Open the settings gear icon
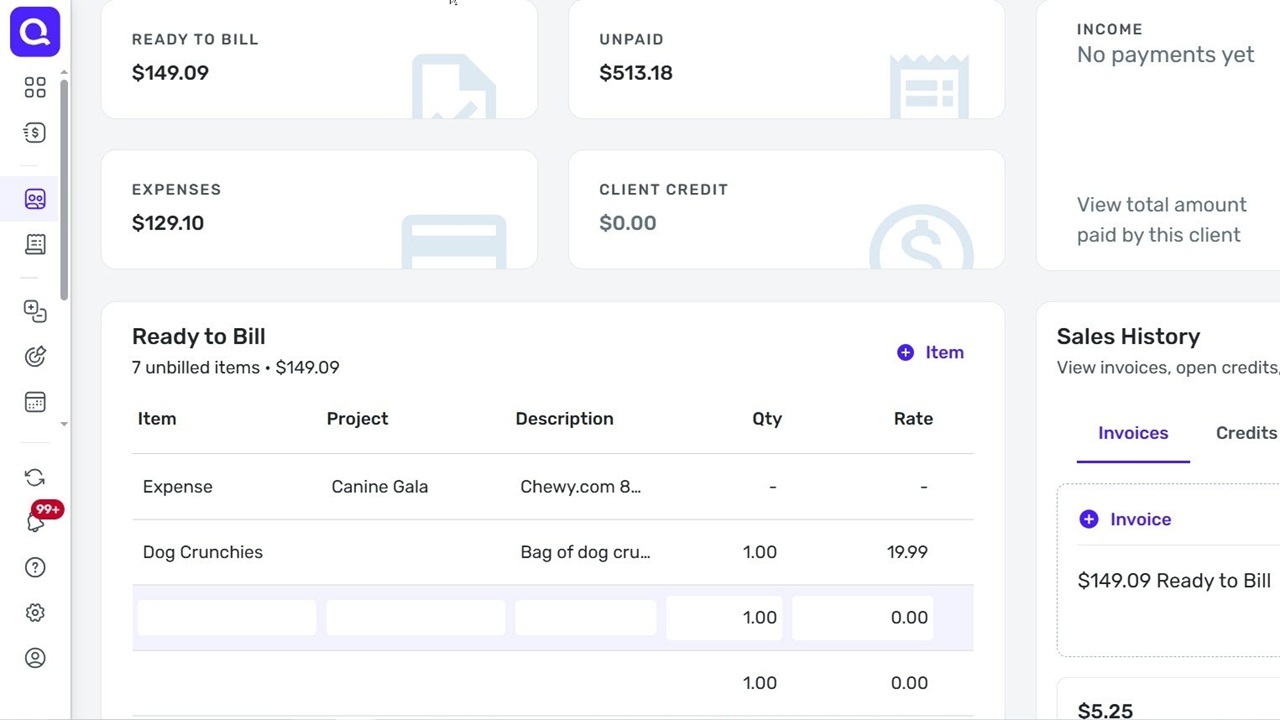Viewport: 1280px width, 720px height. [x=35, y=612]
